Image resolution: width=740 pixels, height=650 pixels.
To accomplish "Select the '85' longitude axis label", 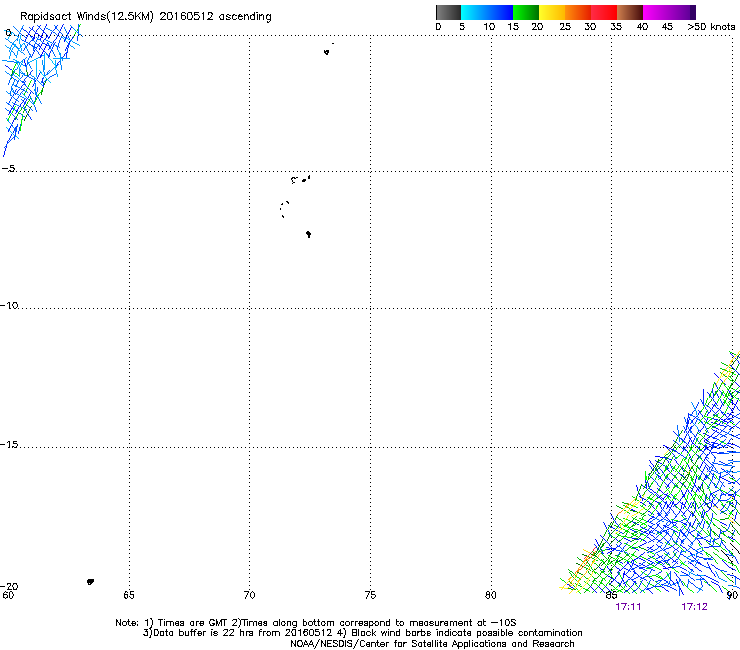I will [611, 595].
